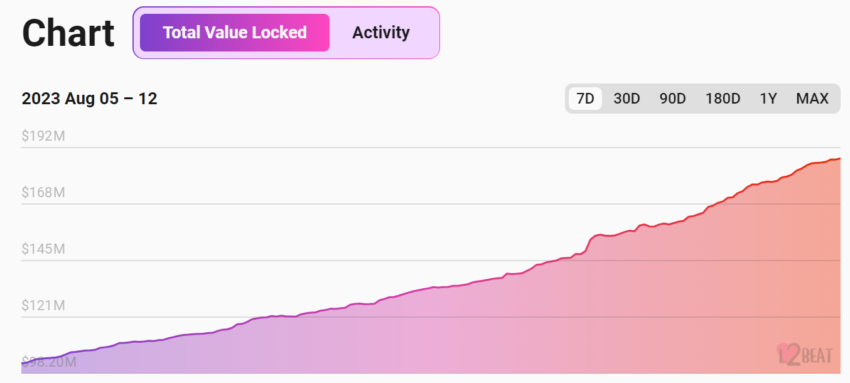The image size is (850, 383).
Task: Click the sharp jump on the chart line
Action: 590,243
